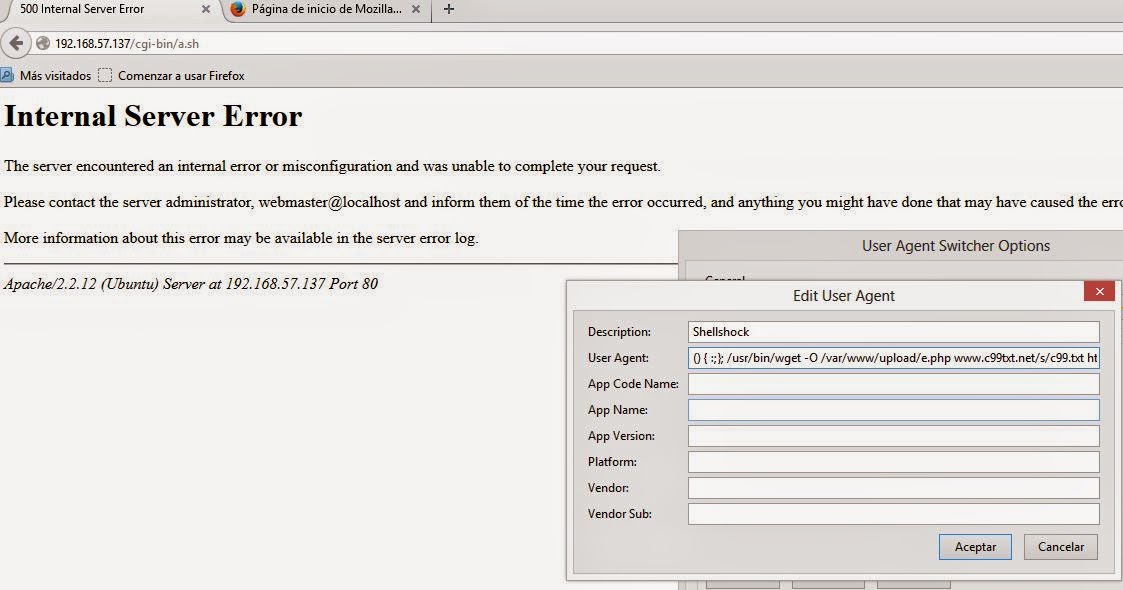Image resolution: width=1123 pixels, height=590 pixels.
Task: Click the App Version input field
Action: pyautogui.click(x=894, y=435)
